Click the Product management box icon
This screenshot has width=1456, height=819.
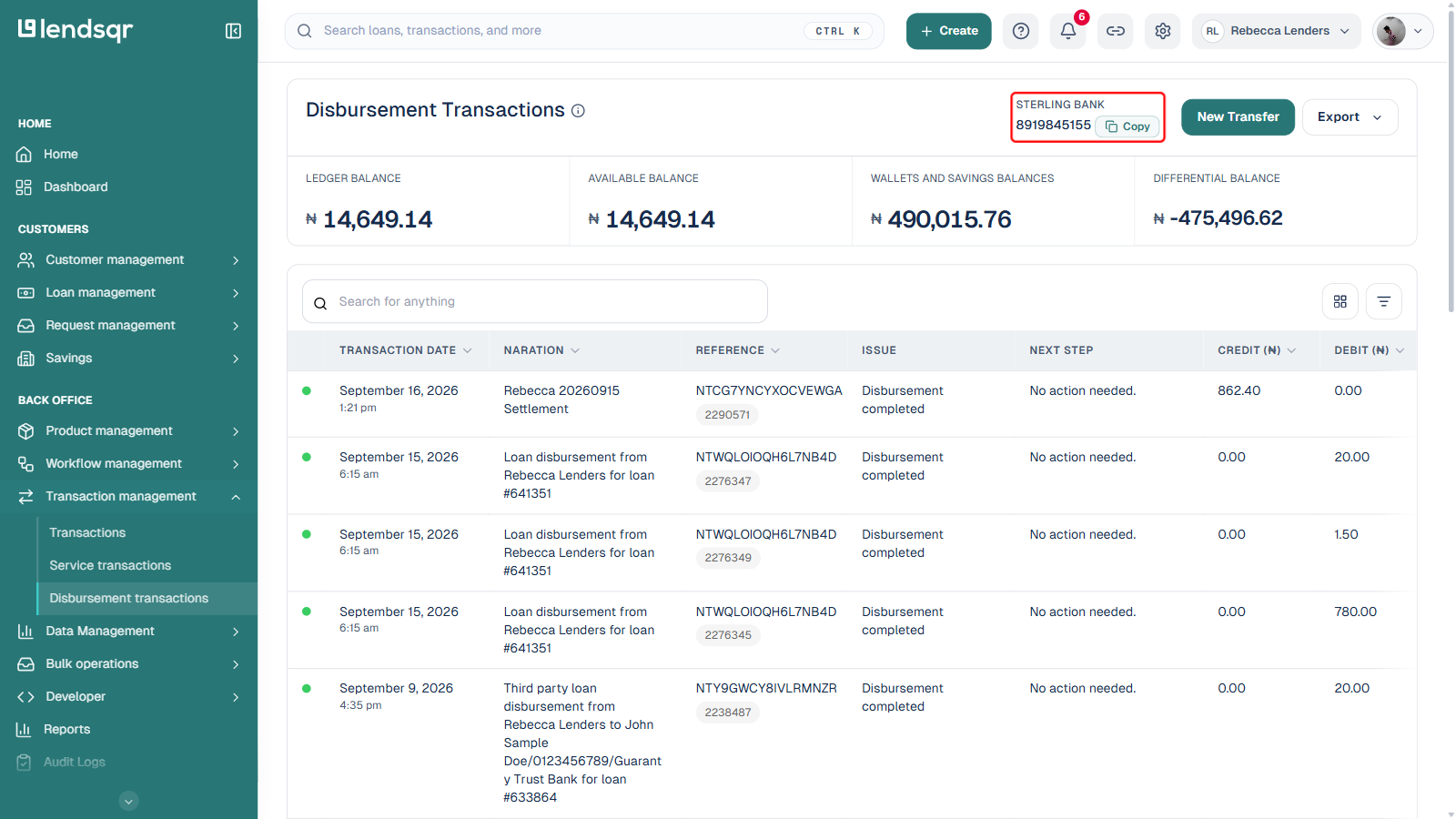point(25,431)
